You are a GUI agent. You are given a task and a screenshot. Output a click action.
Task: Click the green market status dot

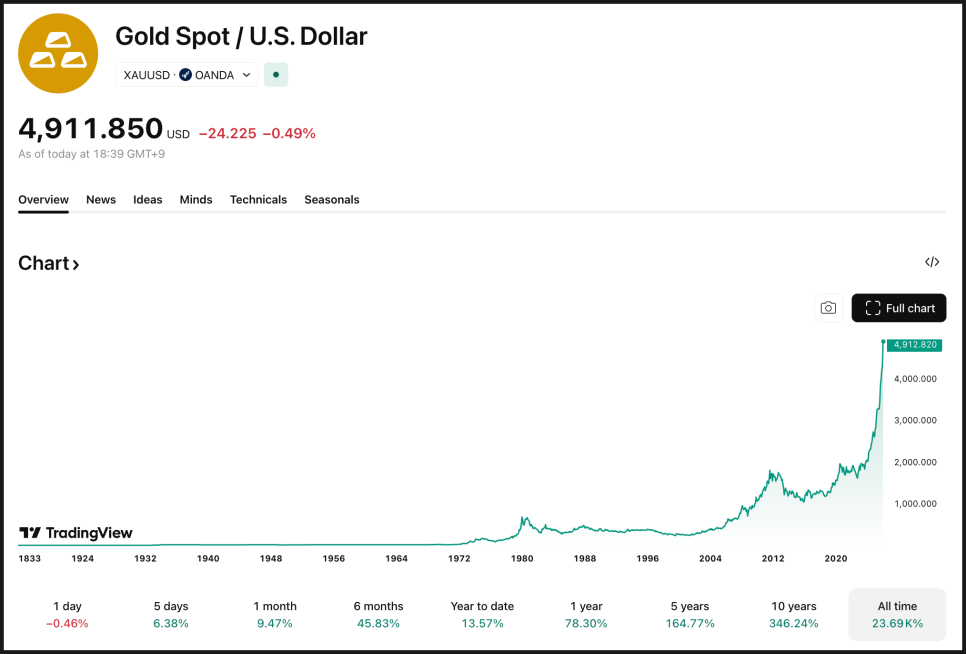click(x=276, y=75)
